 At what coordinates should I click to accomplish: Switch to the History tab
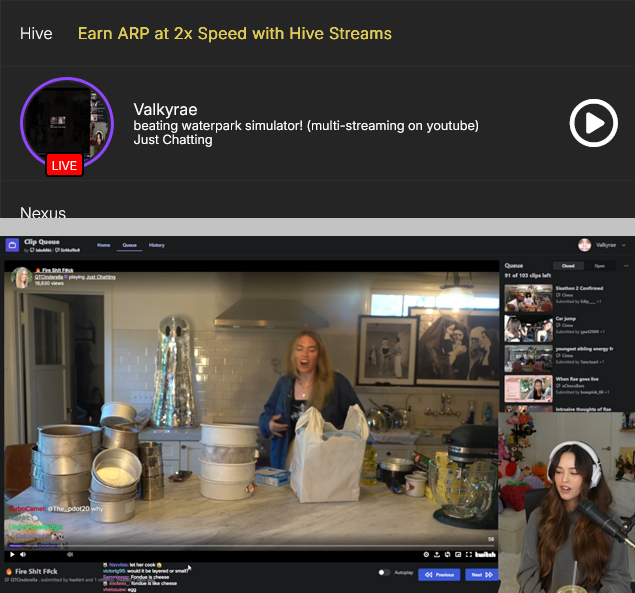[157, 245]
